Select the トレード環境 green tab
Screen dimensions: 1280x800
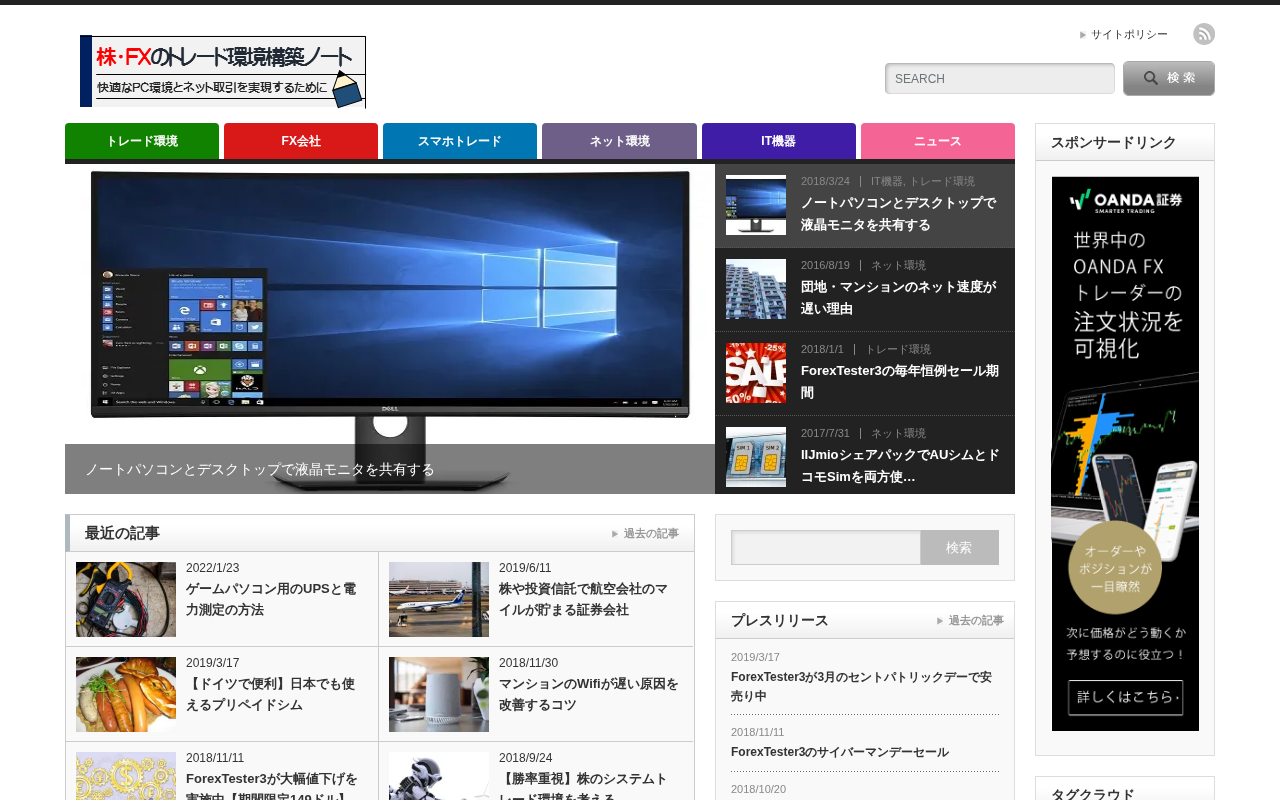142,141
